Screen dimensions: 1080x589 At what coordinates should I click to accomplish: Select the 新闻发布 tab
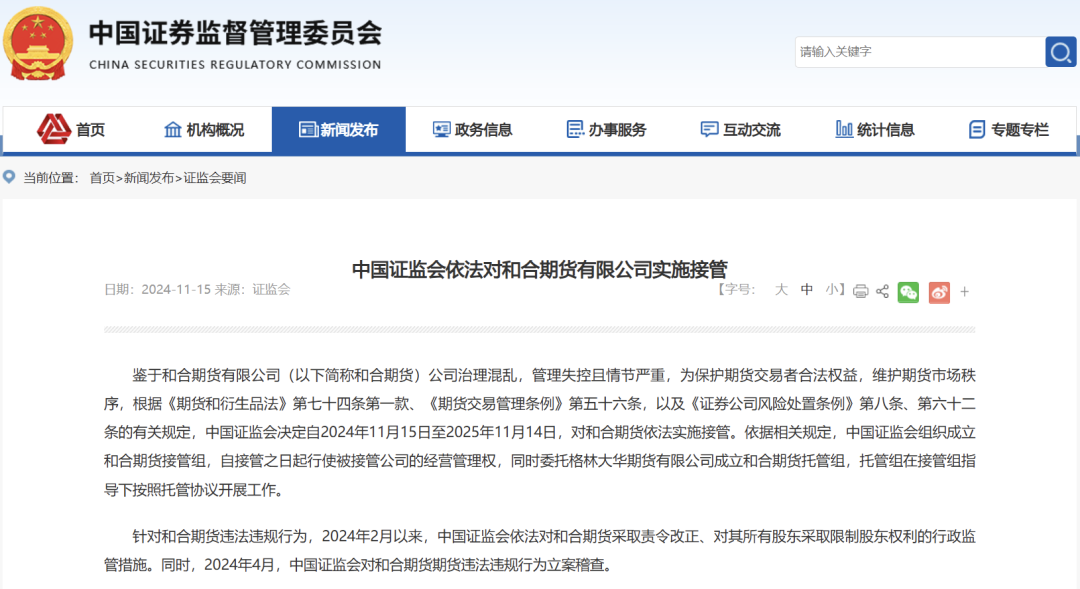[x=339, y=130]
